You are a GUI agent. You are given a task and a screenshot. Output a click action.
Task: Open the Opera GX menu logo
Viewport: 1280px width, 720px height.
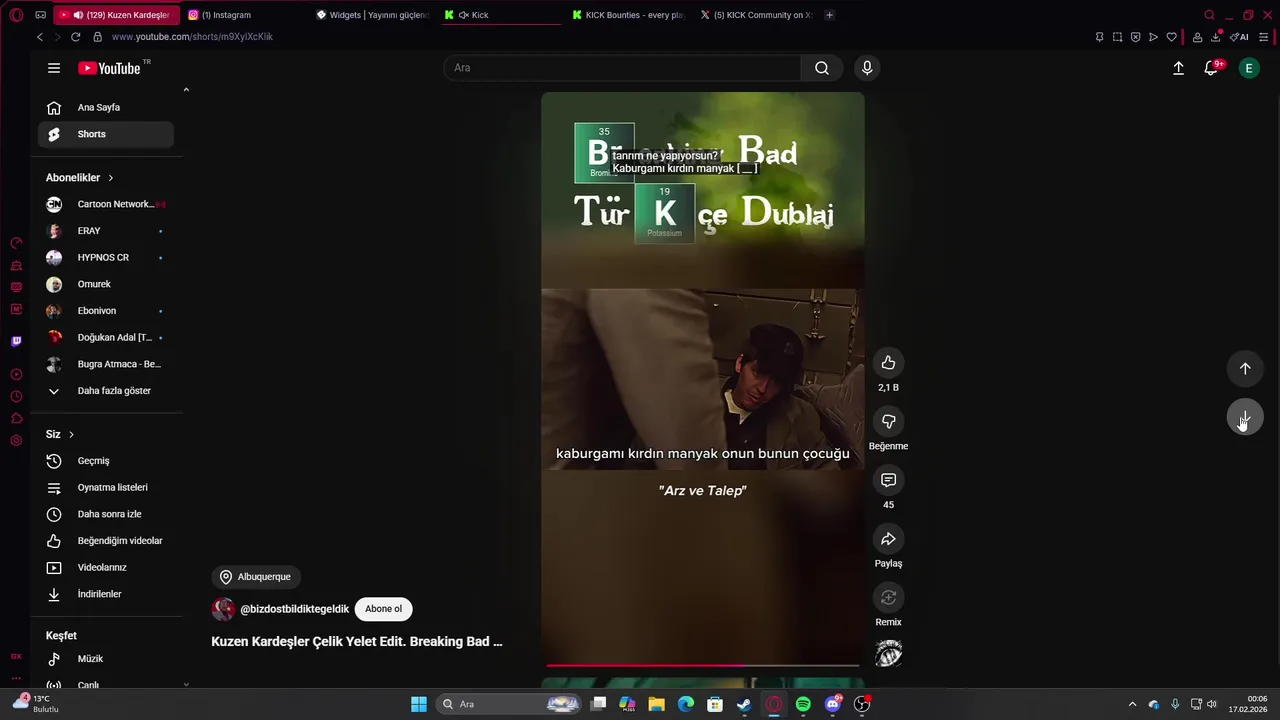[x=18, y=15]
